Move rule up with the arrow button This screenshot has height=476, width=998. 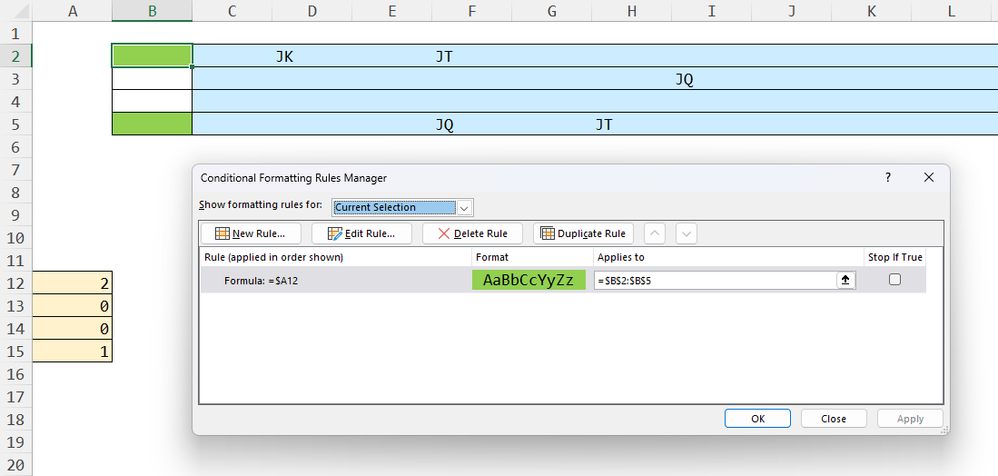[655, 234]
